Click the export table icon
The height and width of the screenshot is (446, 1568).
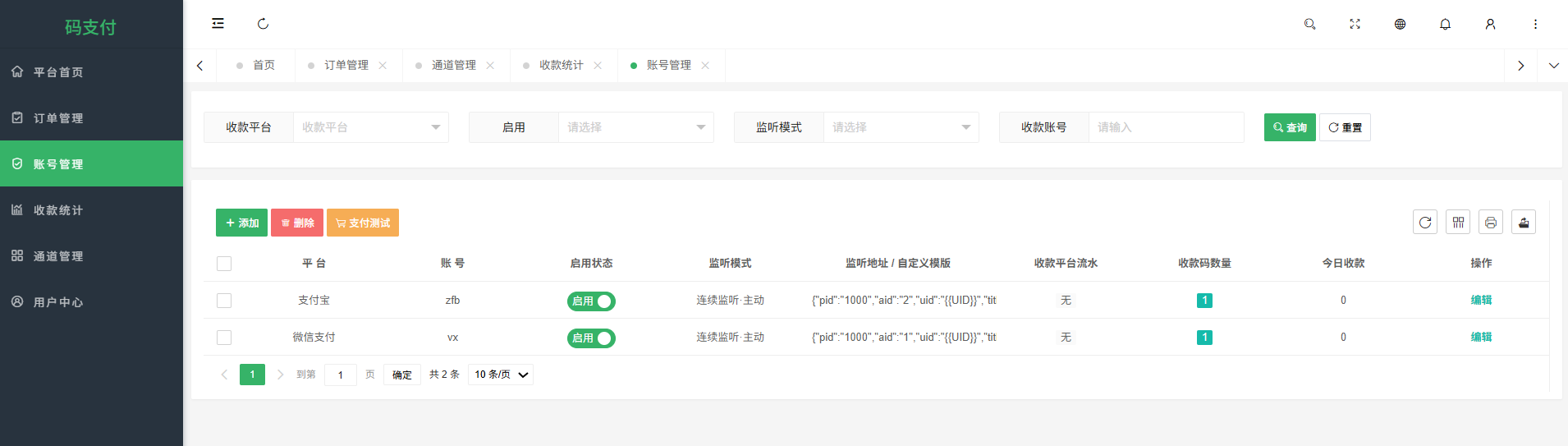coord(1524,222)
